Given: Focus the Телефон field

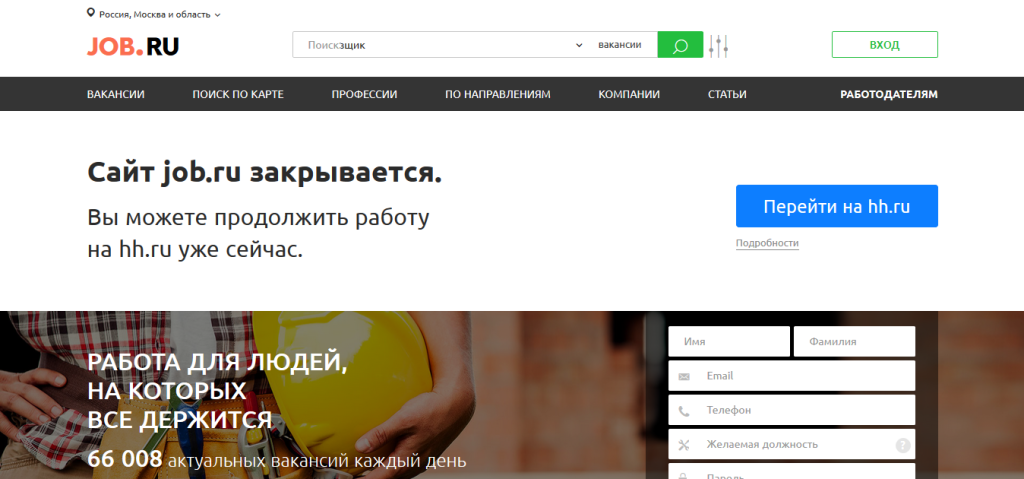Looking at the screenshot, I should pyautogui.click(x=792, y=410).
